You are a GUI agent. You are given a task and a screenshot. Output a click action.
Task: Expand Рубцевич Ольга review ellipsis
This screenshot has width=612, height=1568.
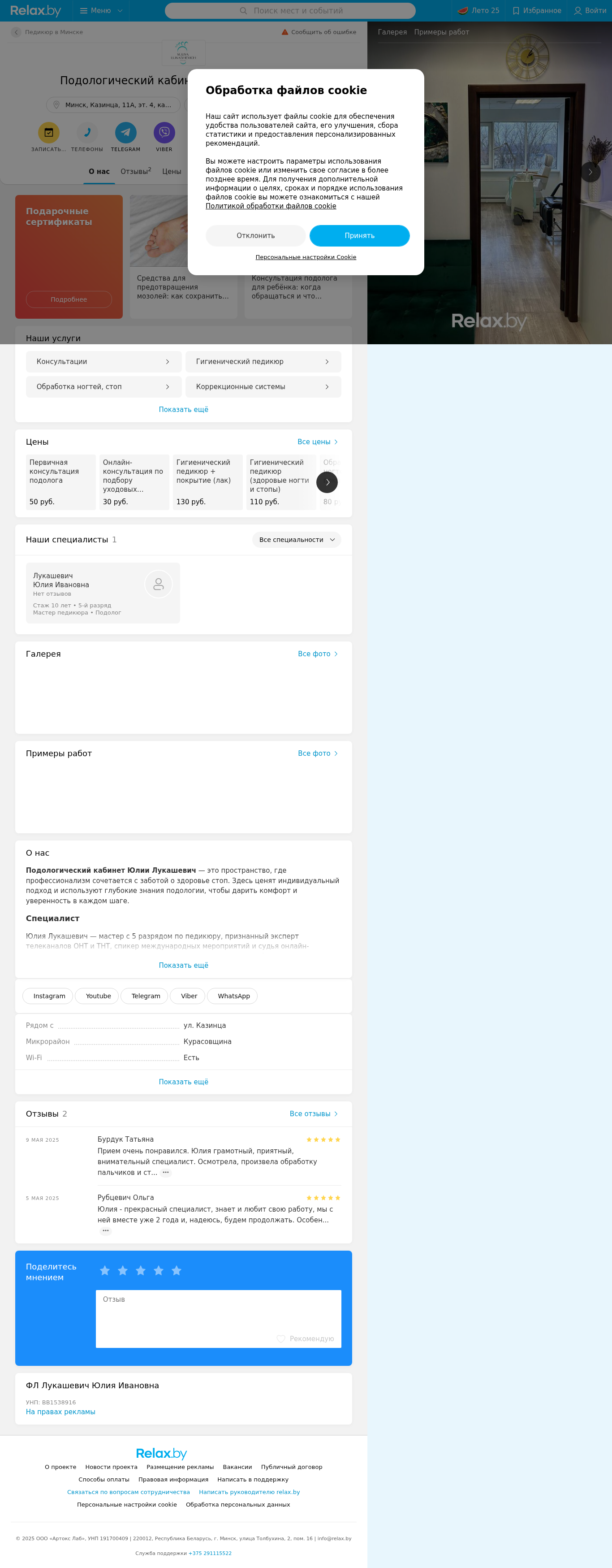pyautogui.click(x=106, y=1231)
